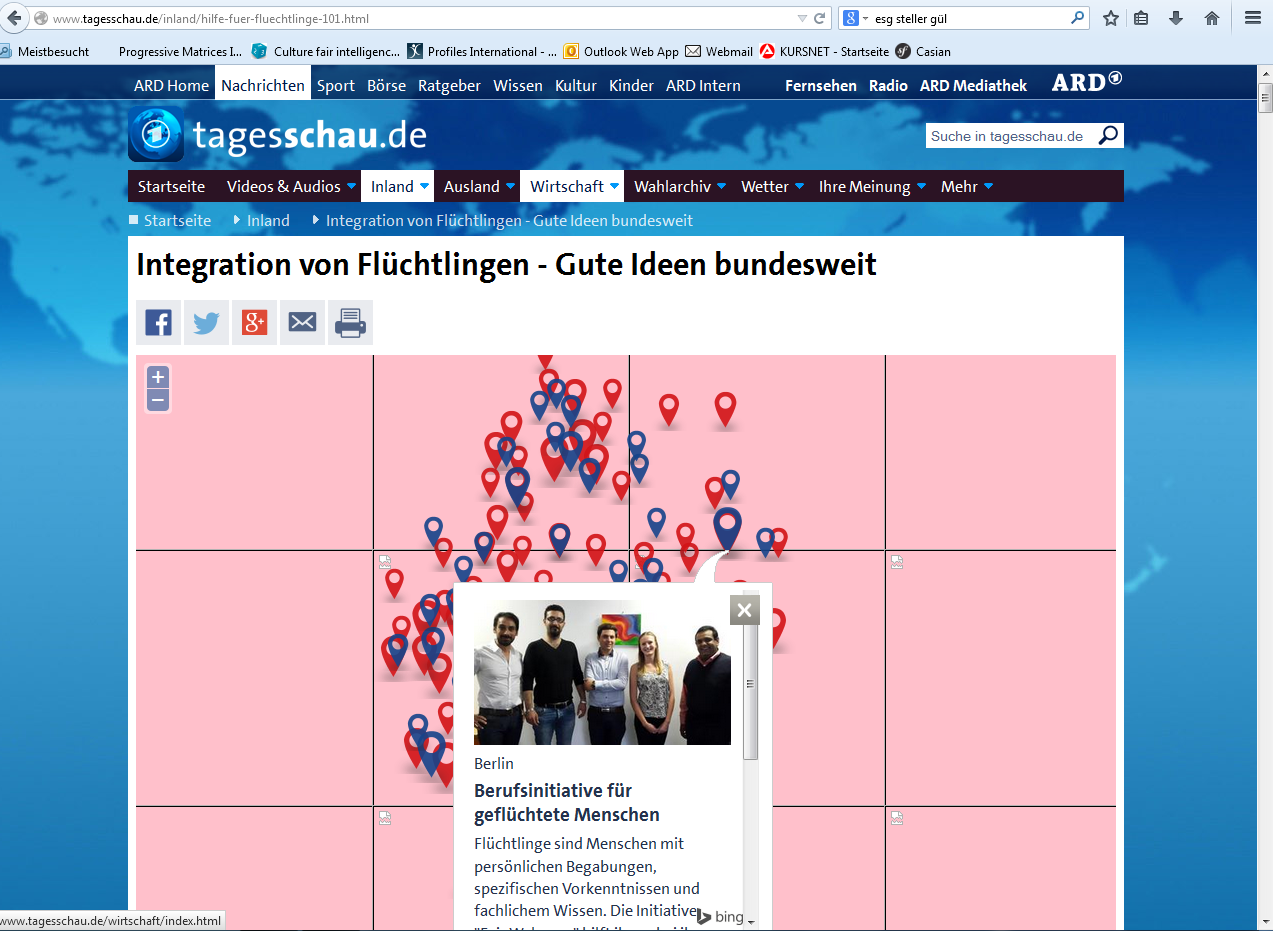Send article by email icon

click(302, 322)
